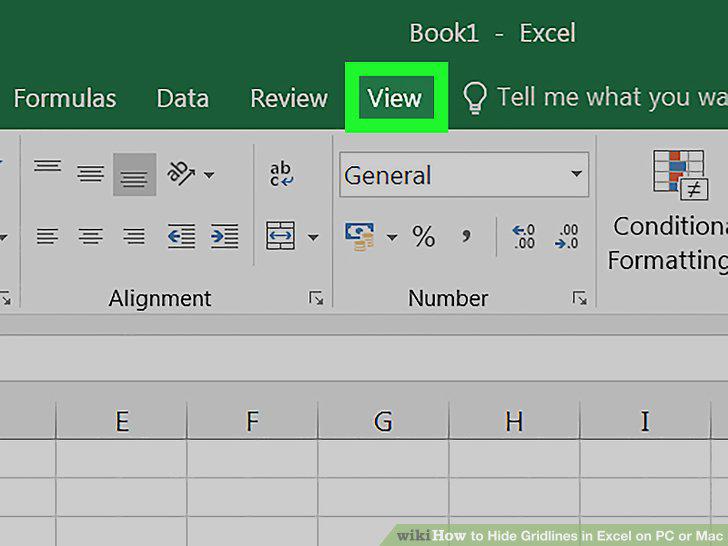The width and height of the screenshot is (728, 546).
Task: Center text horizontally
Action: point(91,236)
